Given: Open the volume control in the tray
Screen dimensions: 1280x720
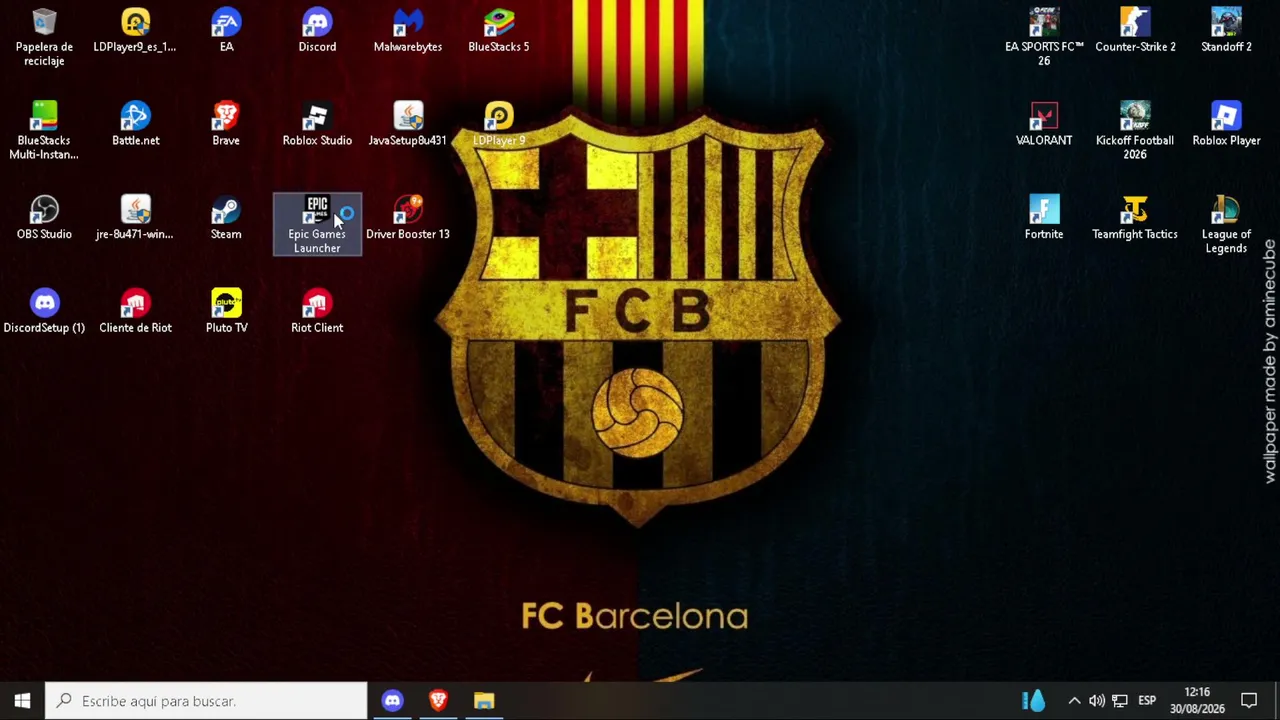Looking at the screenshot, I should point(1097,701).
